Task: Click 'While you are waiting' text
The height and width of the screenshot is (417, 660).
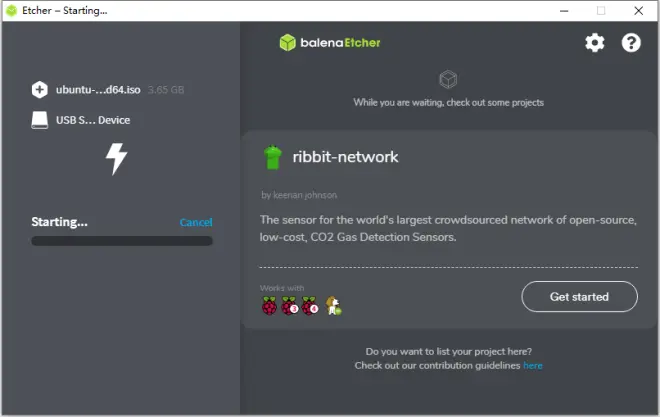Action: tap(448, 103)
